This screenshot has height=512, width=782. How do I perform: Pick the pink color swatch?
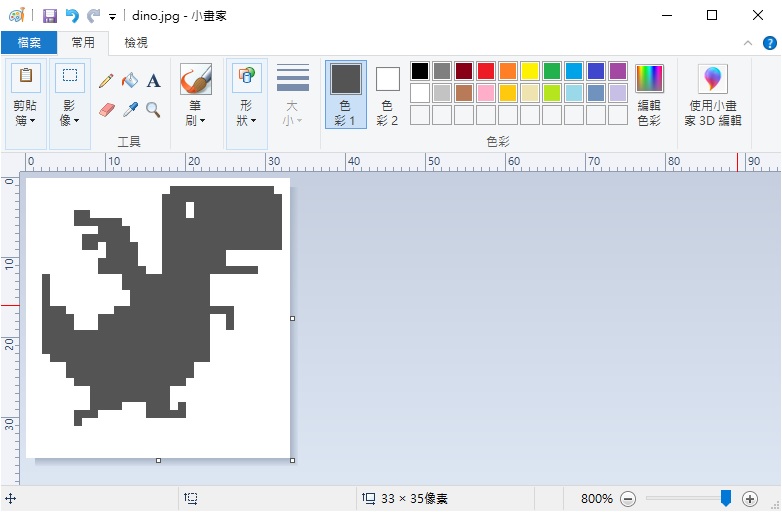click(x=486, y=93)
